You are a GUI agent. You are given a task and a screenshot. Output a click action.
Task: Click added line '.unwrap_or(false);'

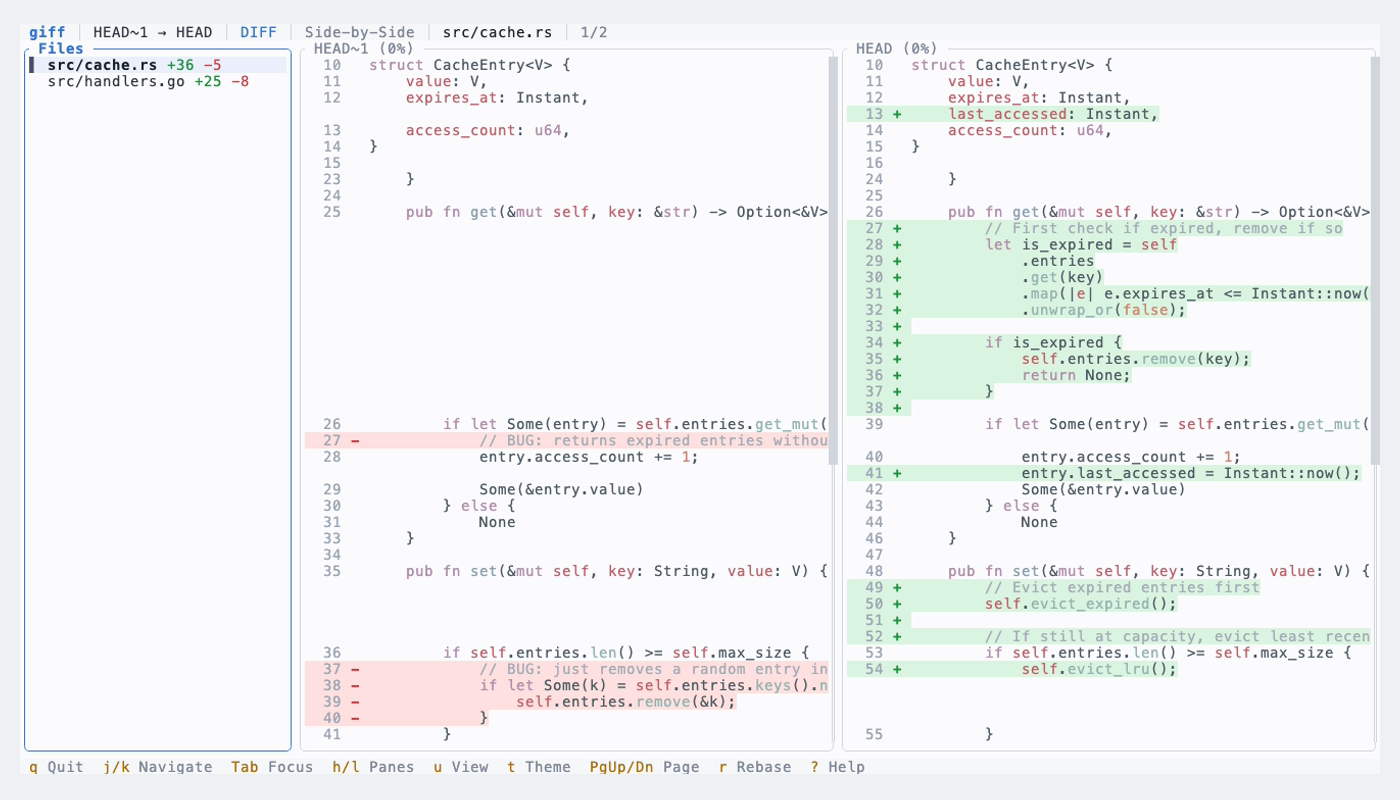click(1017, 310)
